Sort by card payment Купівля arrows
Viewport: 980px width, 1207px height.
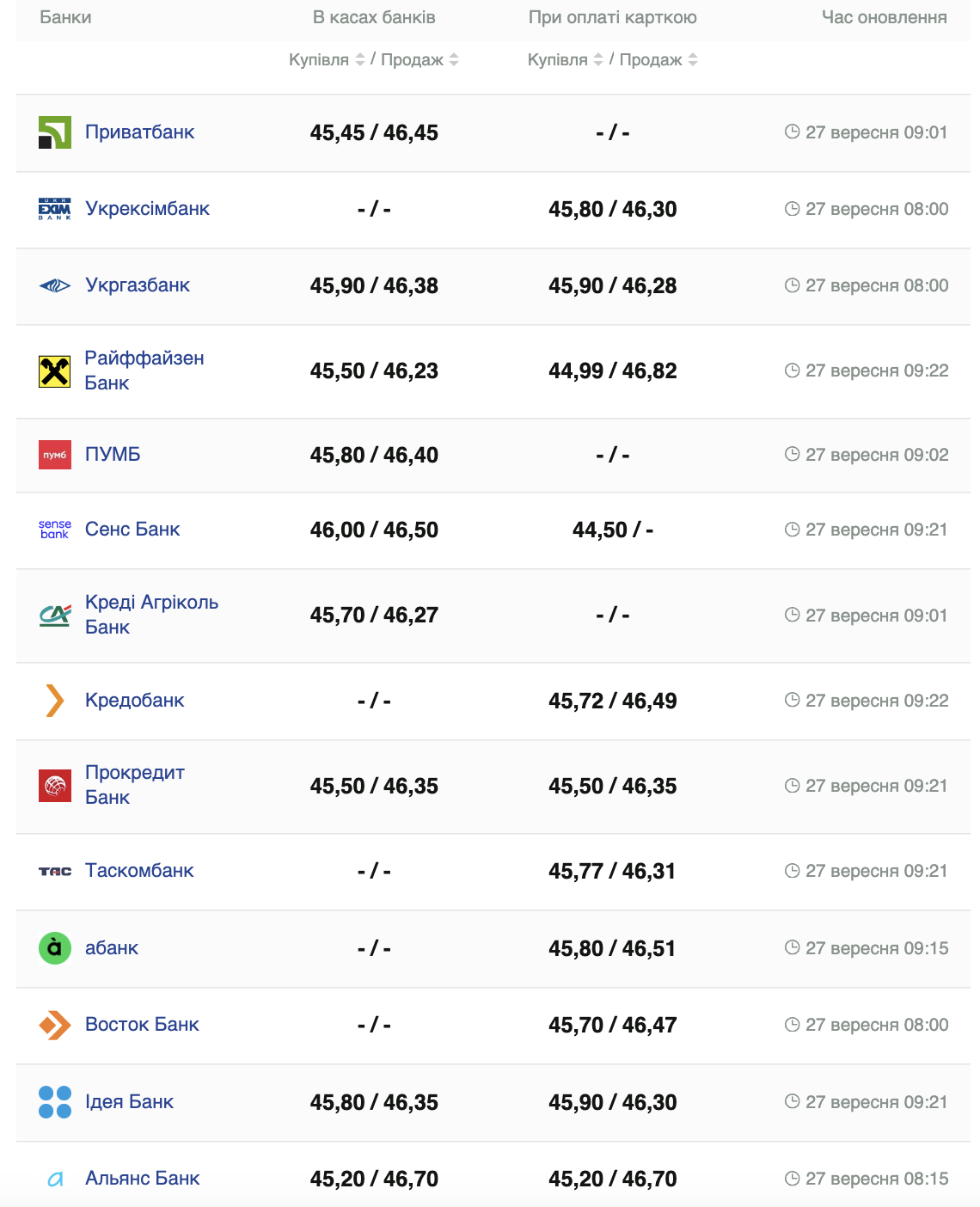[598, 59]
